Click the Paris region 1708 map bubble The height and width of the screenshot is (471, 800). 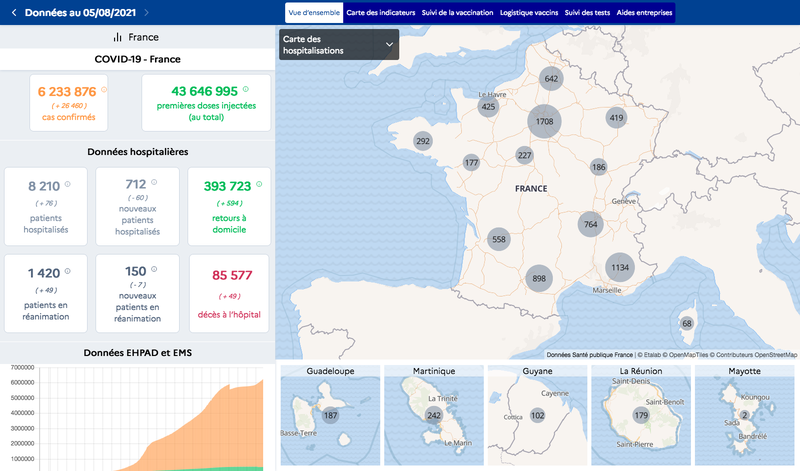point(545,122)
